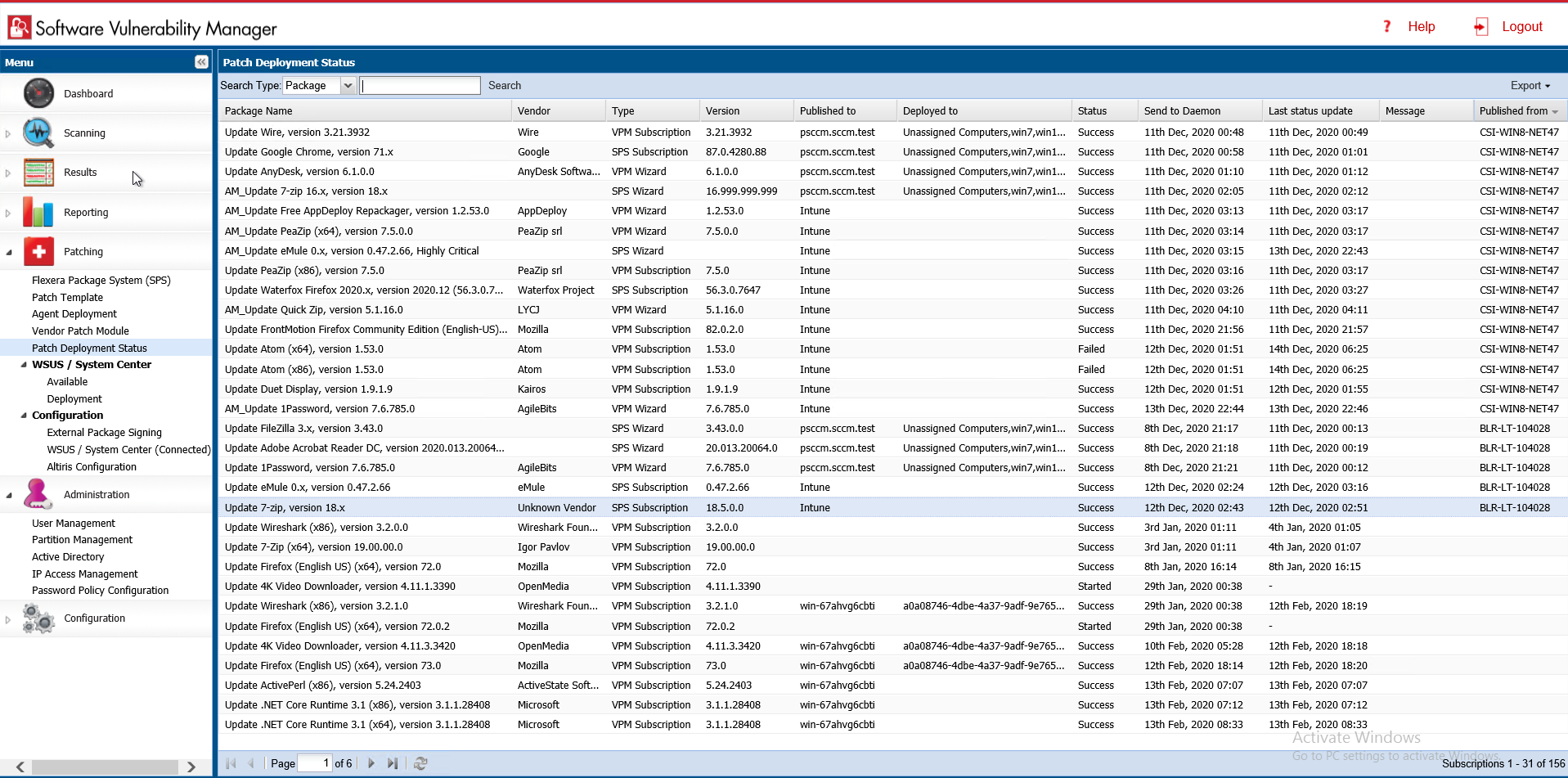Open Vendor Patch Module menu item

tap(80, 331)
